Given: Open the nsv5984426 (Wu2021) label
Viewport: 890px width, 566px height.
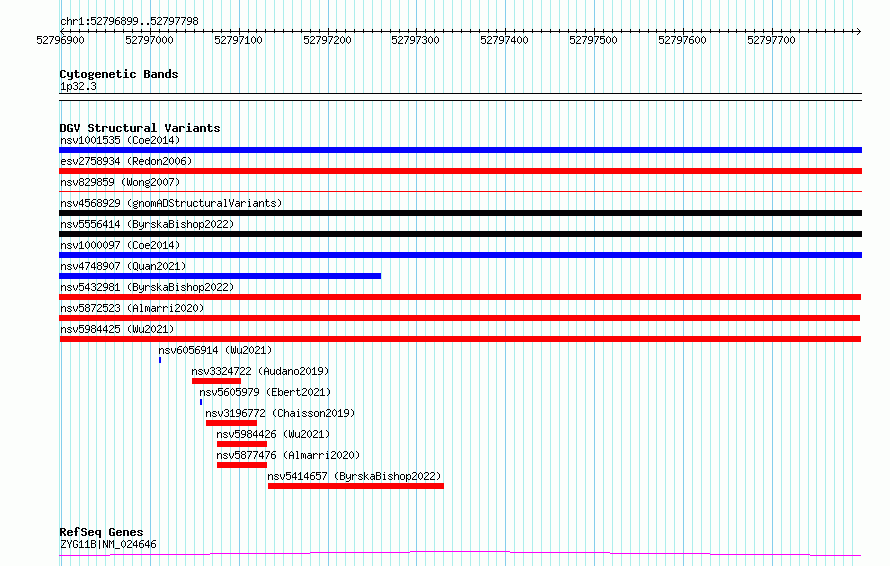Looking at the screenshot, I should 273,434.
